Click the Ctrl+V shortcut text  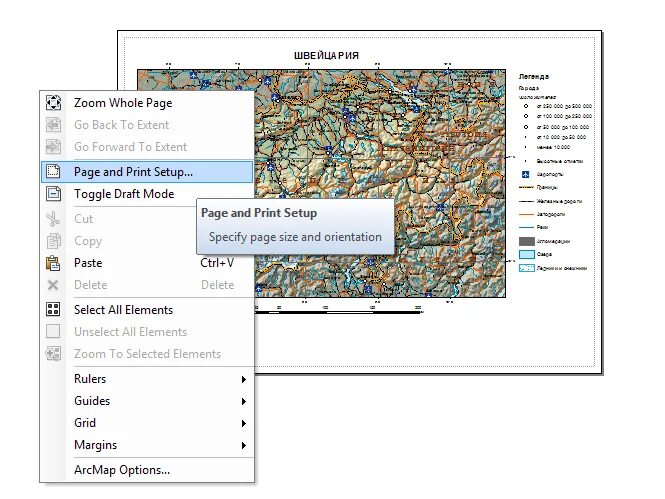point(217,263)
